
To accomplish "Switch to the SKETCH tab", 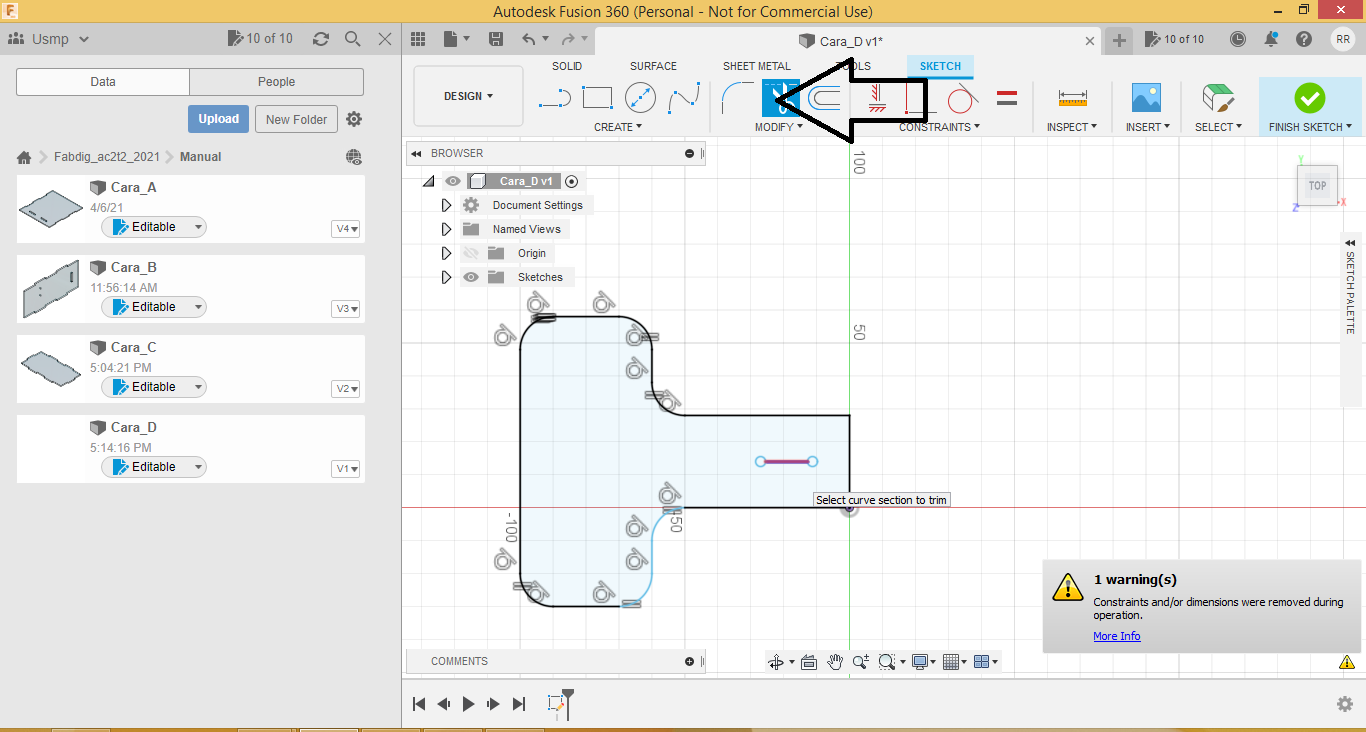I will [x=940, y=66].
